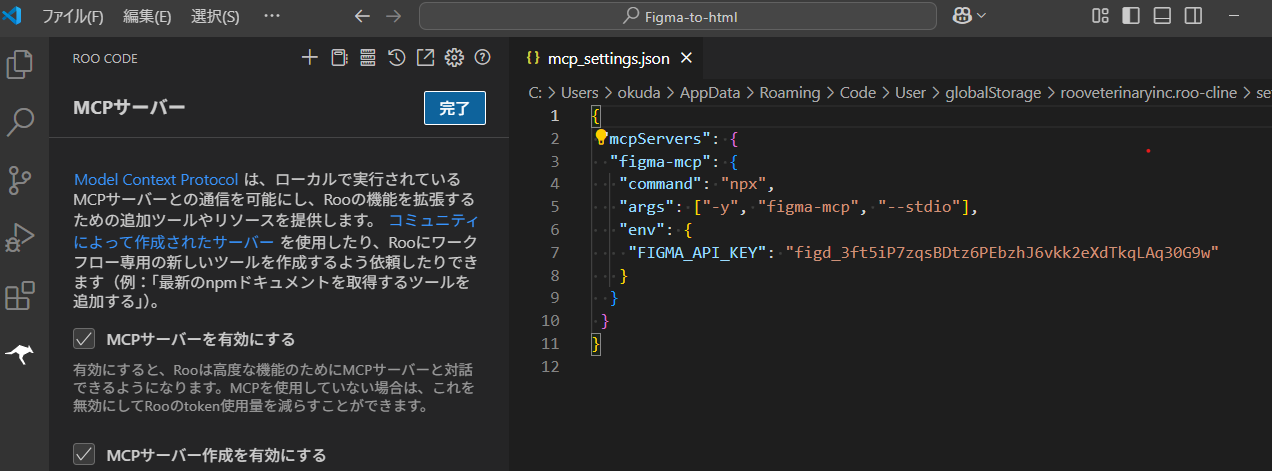This screenshot has width=1272, height=471.
Task: Start a new Roo Code task with plus icon
Action: click(x=309, y=58)
